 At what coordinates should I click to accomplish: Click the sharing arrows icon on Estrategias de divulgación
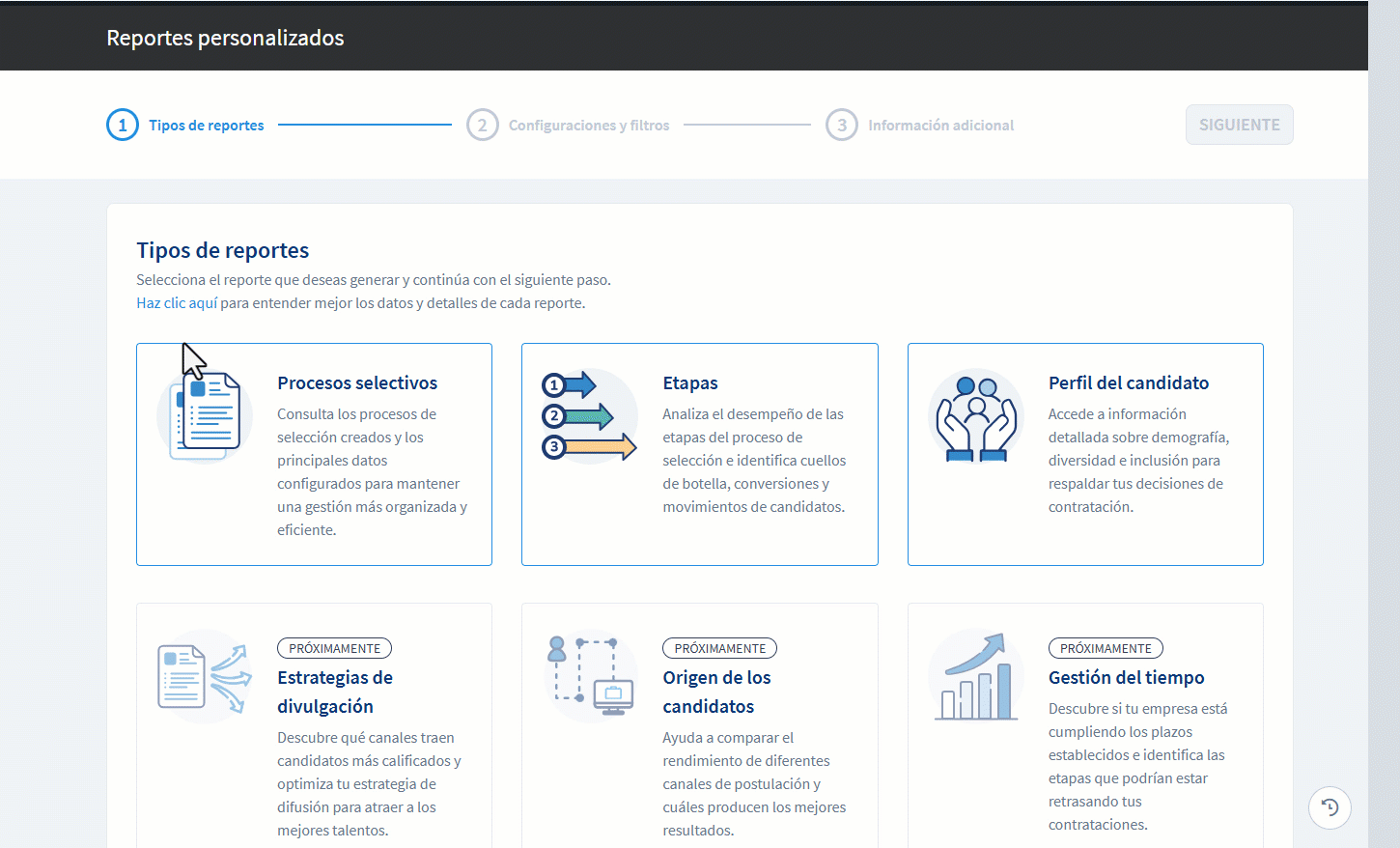205,676
